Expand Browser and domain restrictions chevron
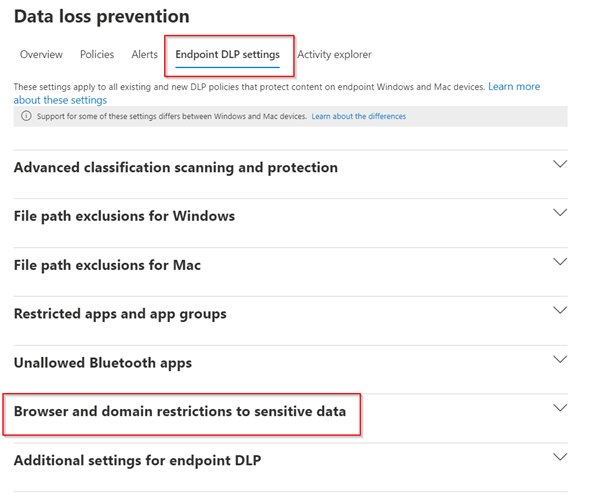This screenshot has width=602, height=499. tap(560, 408)
